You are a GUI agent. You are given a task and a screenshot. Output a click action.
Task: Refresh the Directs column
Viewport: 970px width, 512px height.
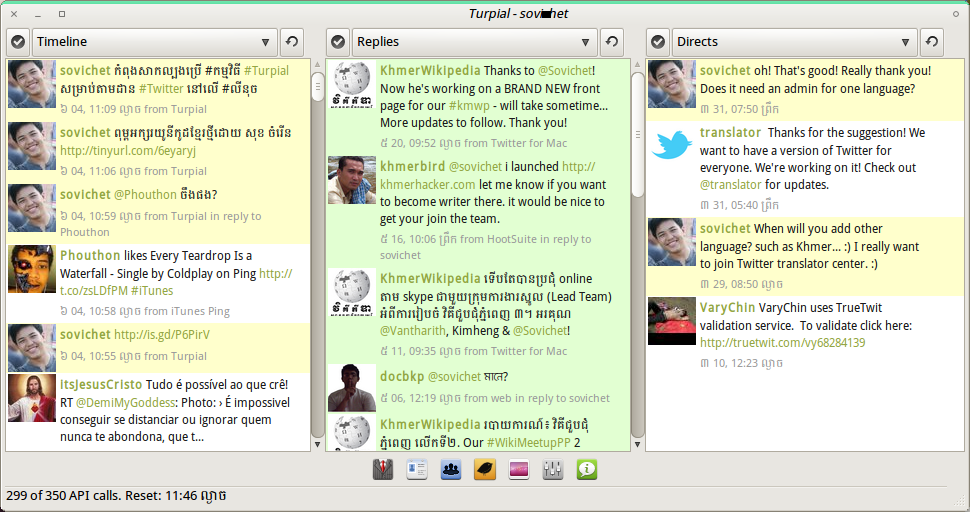click(932, 42)
